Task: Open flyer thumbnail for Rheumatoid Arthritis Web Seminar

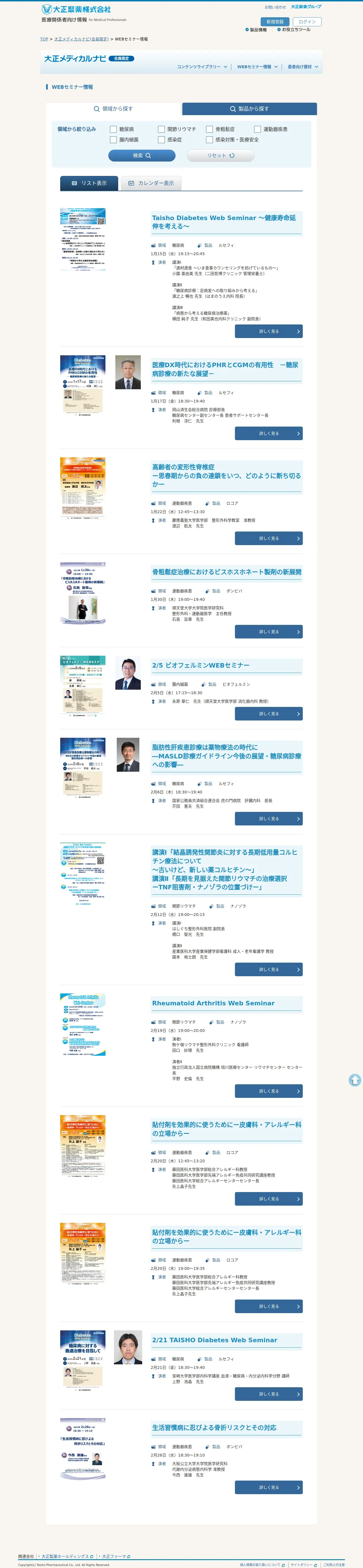Action: point(83,1024)
